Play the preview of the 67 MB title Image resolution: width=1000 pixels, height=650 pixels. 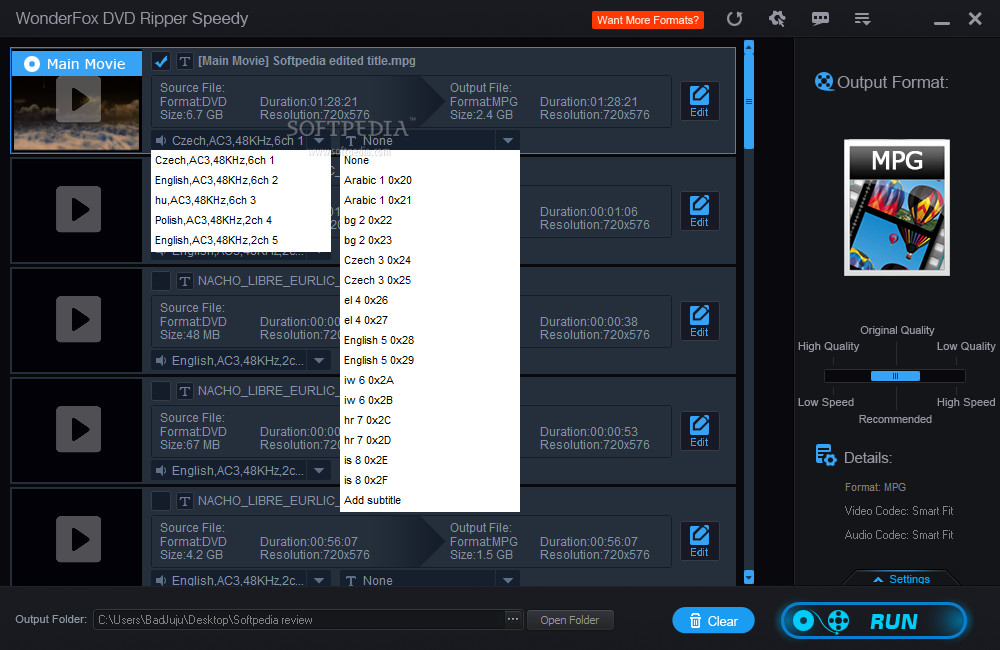tap(78, 429)
